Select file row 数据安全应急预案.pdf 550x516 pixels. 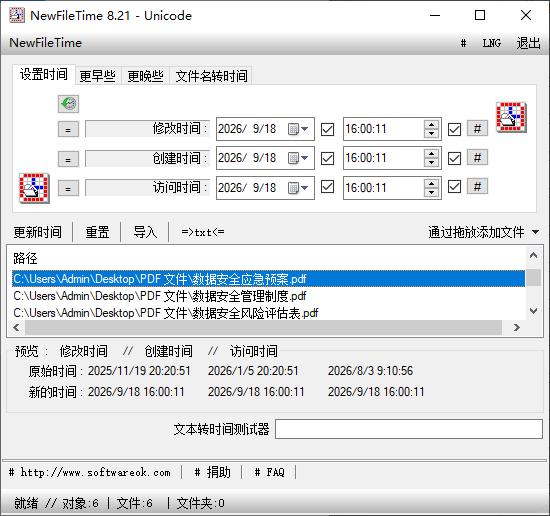pyautogui.click(x=268, y=279)
